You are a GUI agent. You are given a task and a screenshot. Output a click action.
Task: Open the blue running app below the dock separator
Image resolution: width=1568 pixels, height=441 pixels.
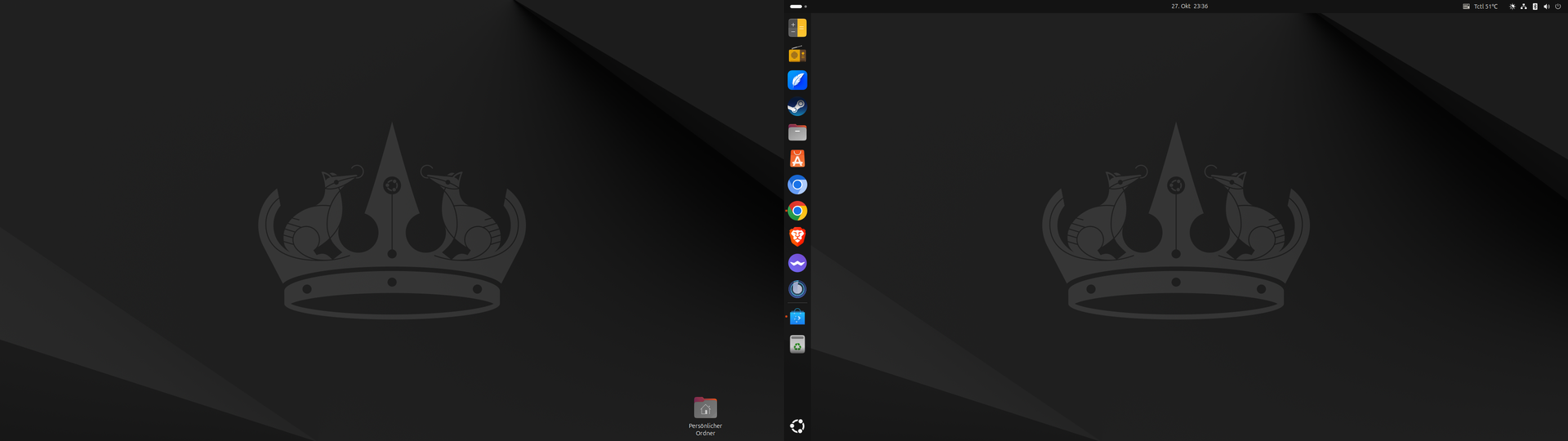coord(797,317)
